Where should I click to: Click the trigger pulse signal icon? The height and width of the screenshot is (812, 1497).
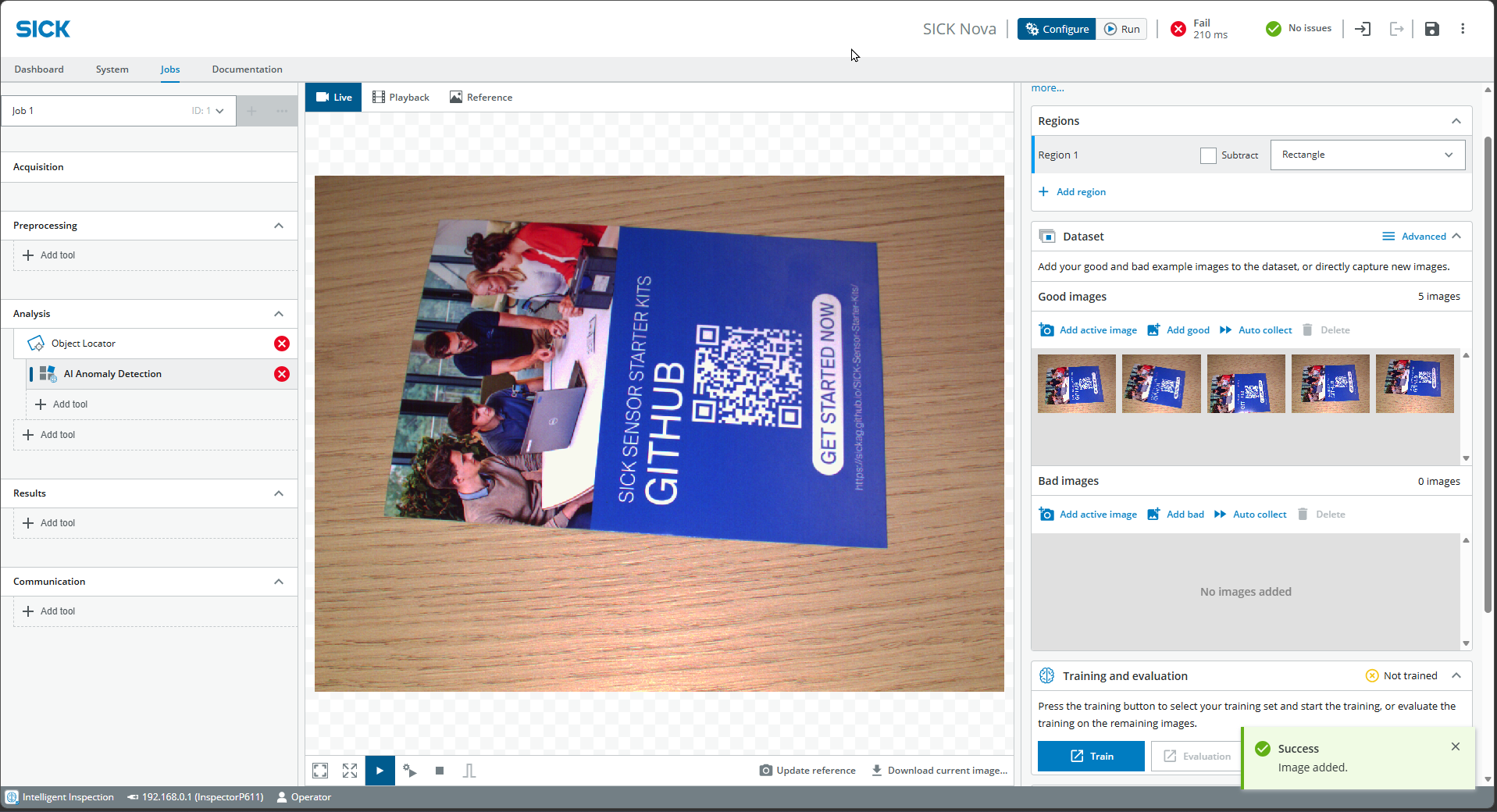click(469, 771)
